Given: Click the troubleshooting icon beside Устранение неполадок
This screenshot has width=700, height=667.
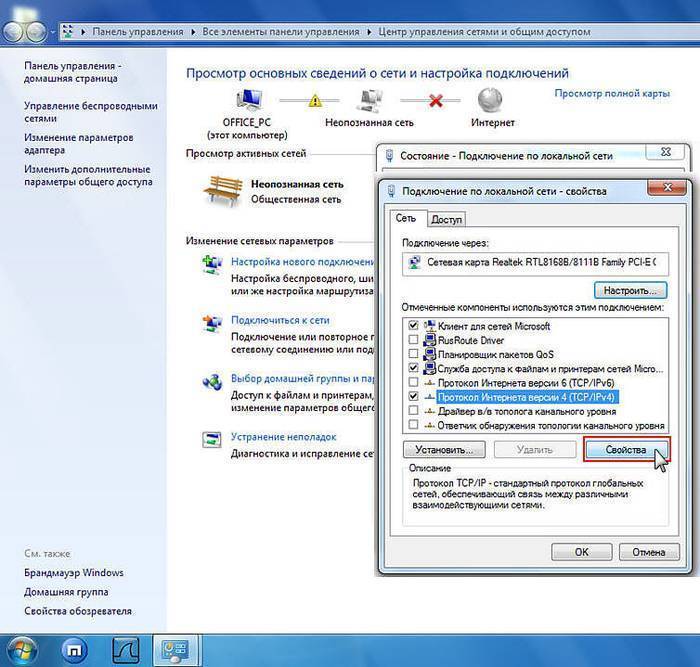Looking at the screenshot, I should click(212, 440).
